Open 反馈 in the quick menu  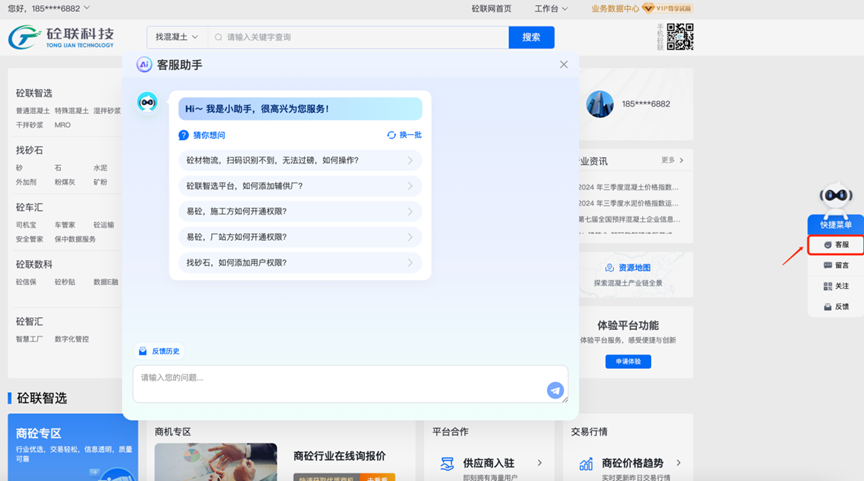835,307
